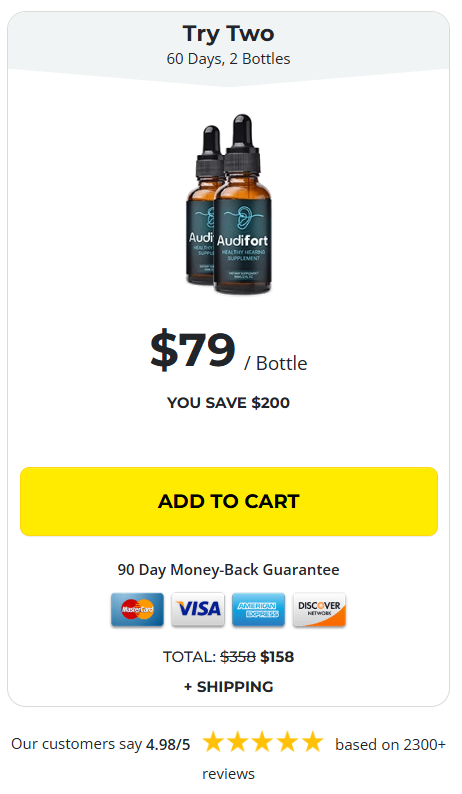This screenshot has height=794, width=462.
Task: Click the Try Two heading
Action: (x=228, y=33)
